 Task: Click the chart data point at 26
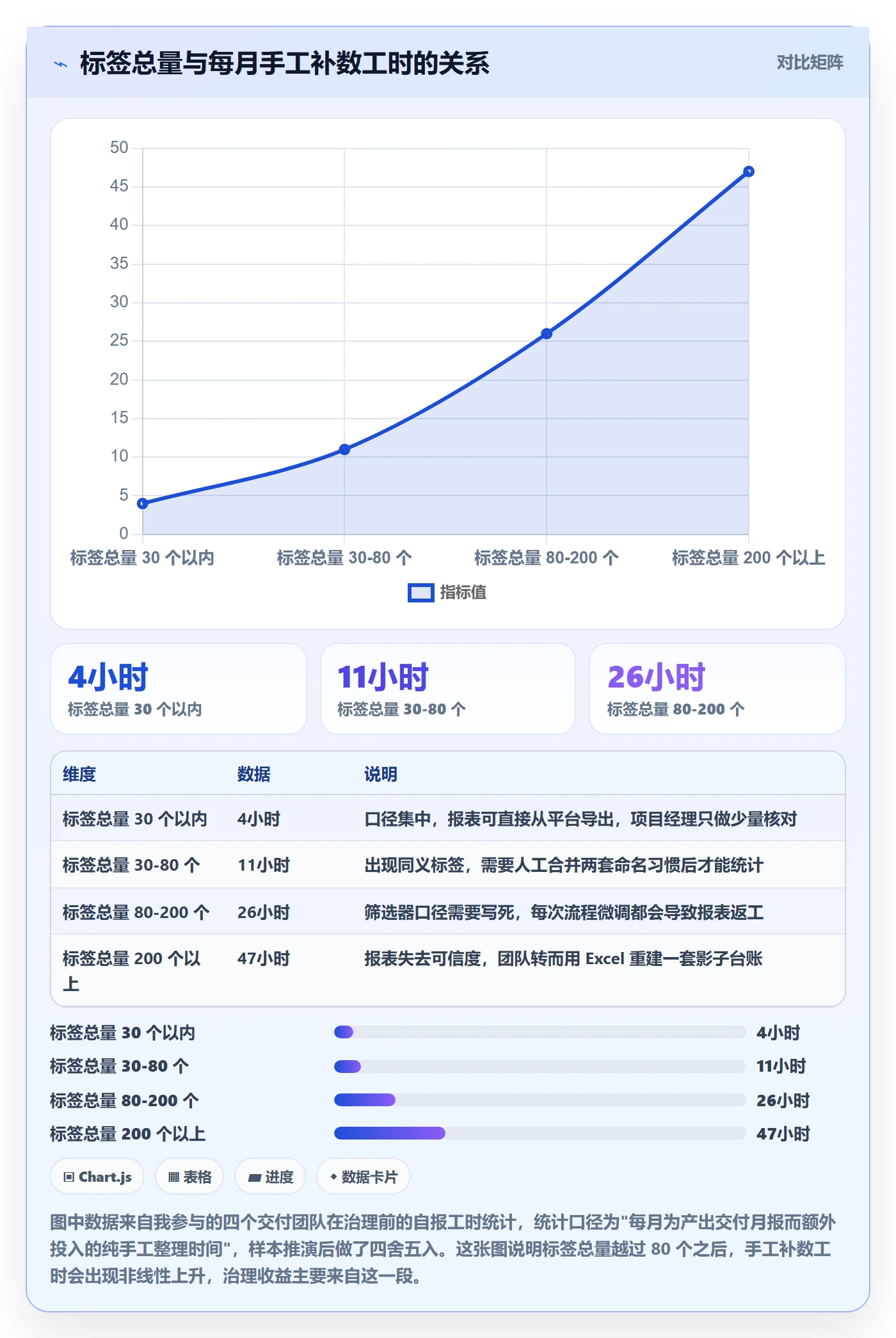point(547,334)
